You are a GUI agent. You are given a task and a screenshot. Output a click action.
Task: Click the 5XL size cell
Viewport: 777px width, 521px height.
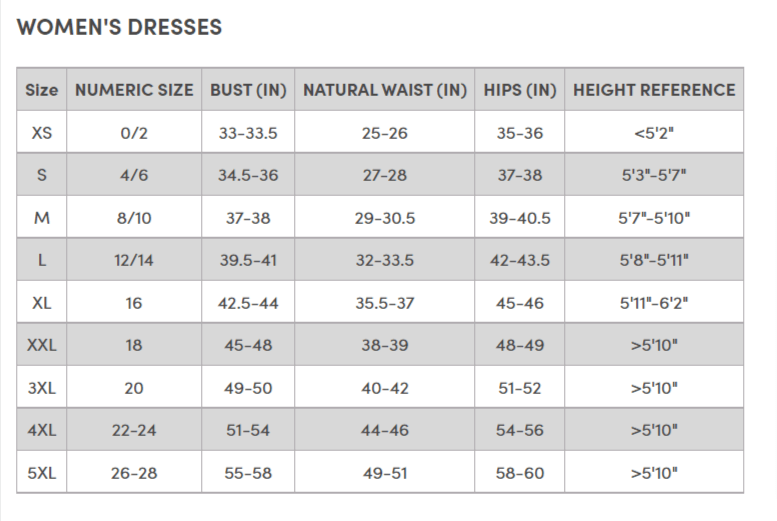(x=42, y=473)
